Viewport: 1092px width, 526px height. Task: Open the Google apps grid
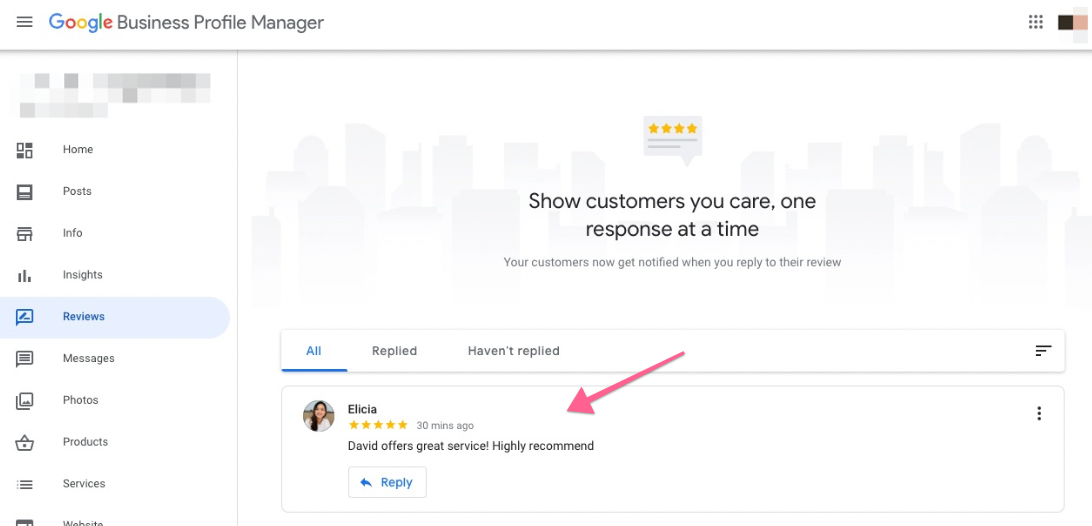pos(1036,22)
